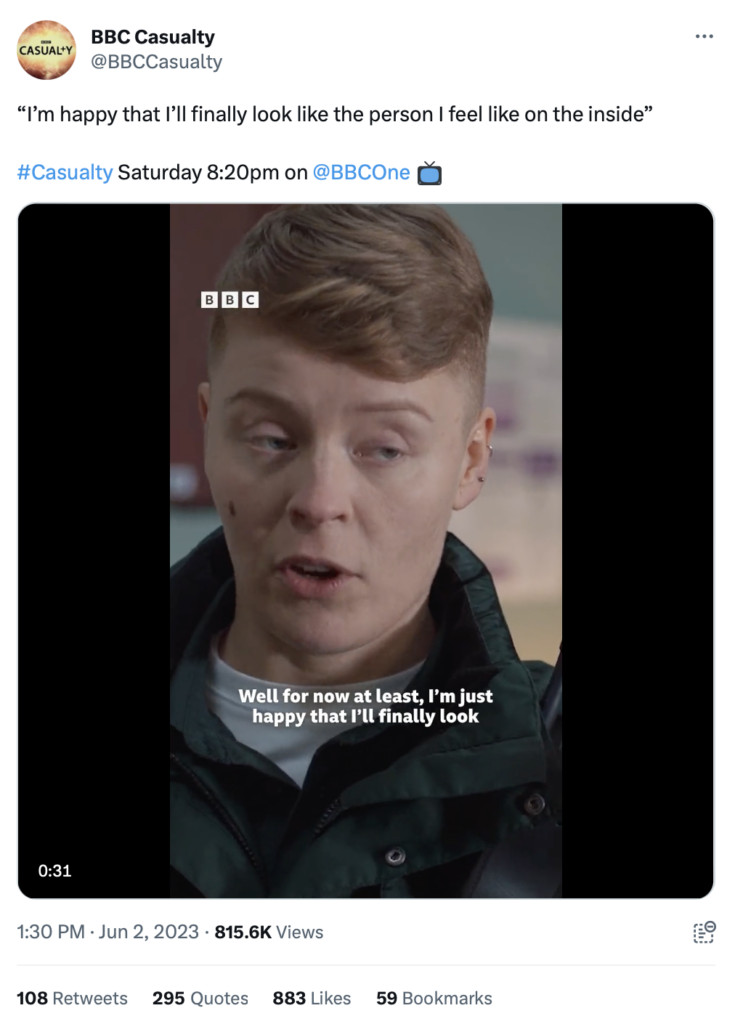735x1024 pixels.
Task: Click the article reader icon beside Views
Action: 704,932
